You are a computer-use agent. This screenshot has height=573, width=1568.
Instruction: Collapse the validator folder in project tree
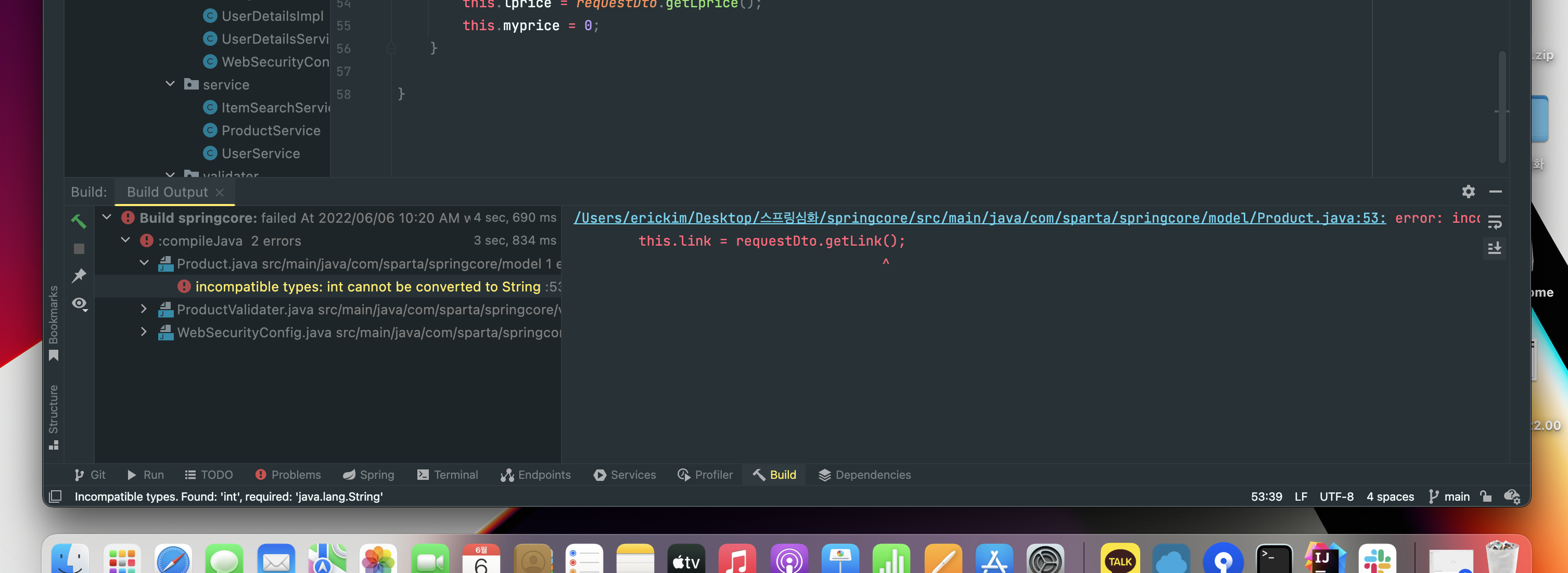coord(170,174)
